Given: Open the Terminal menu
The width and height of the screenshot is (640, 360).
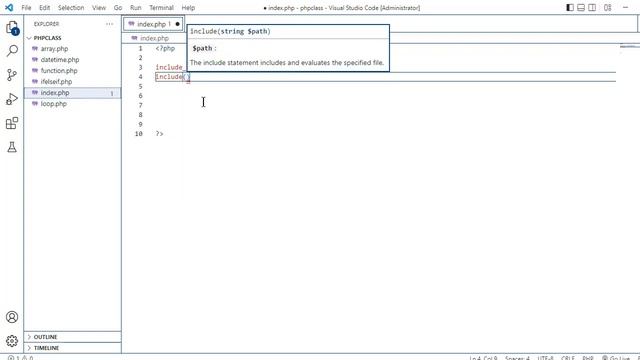Looking at the screenshot, I should pos(161,7).
